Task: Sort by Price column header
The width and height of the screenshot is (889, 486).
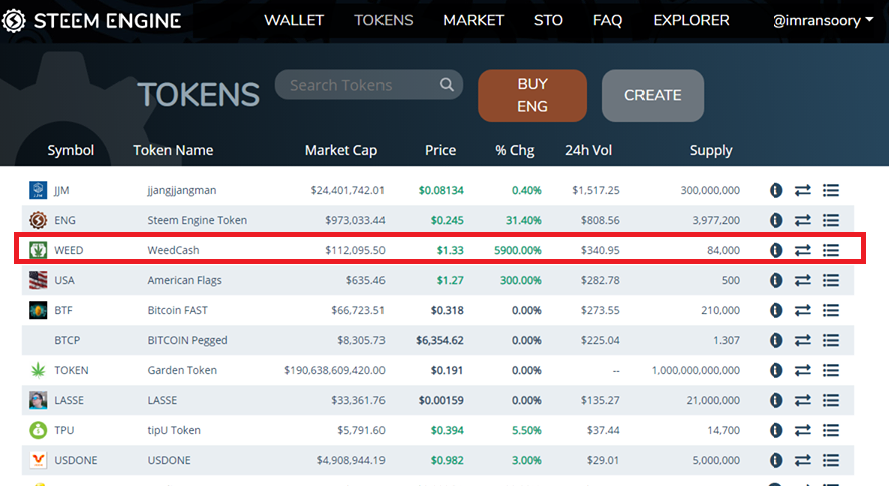Action: pyautogui.click(x=441, y=150)
